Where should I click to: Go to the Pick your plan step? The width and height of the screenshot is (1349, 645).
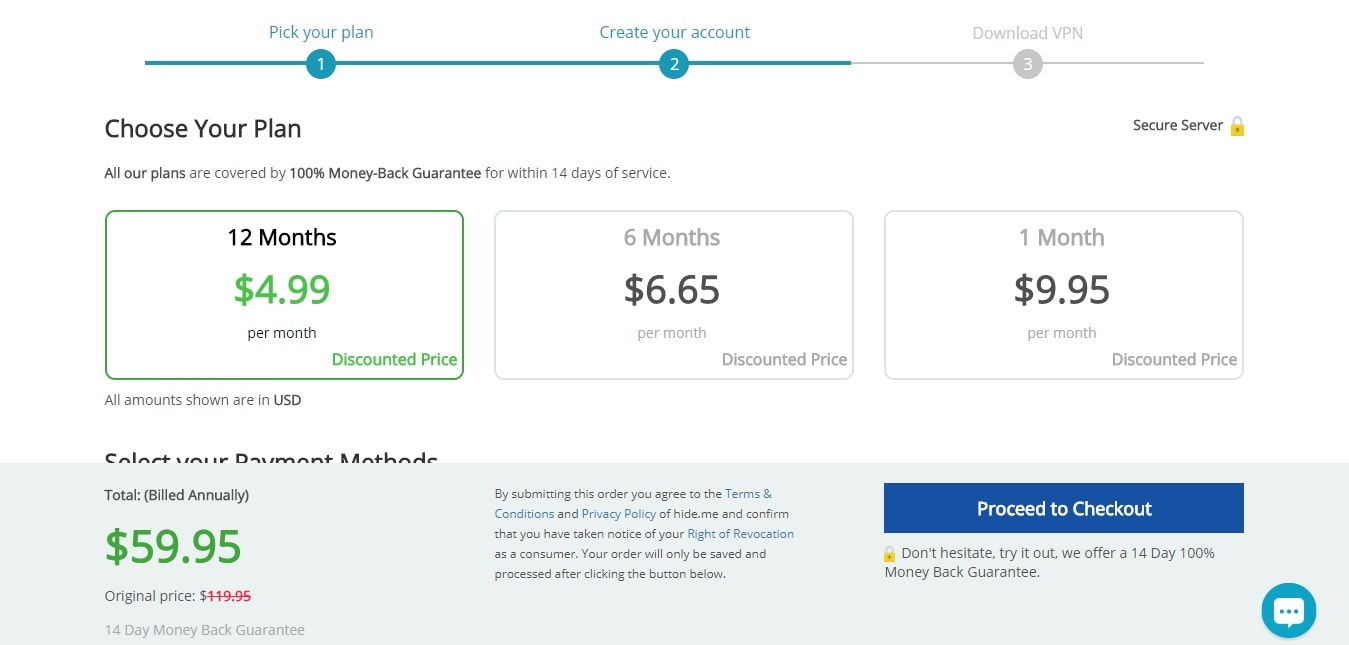click(321, 32)
